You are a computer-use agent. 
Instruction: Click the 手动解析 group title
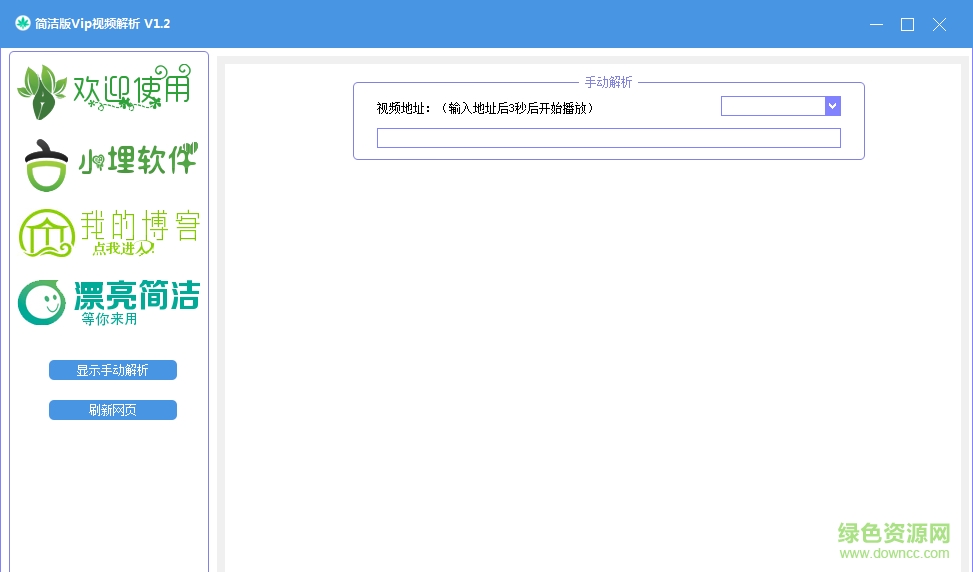pyautogui.click(x=608, y=82)
